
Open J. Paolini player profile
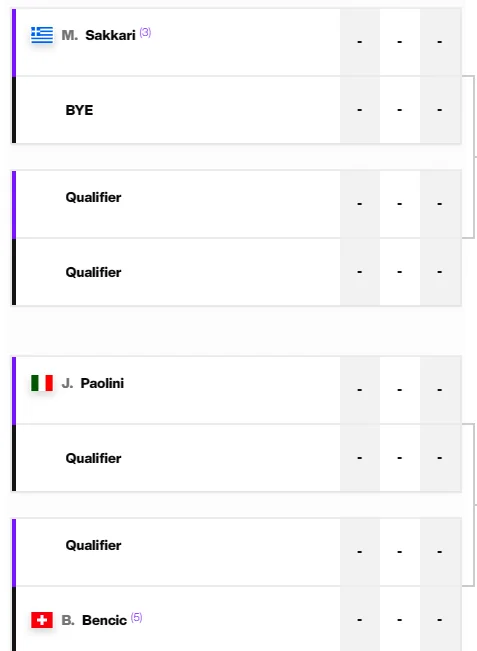pyautogui.click(x=93, y=383)
